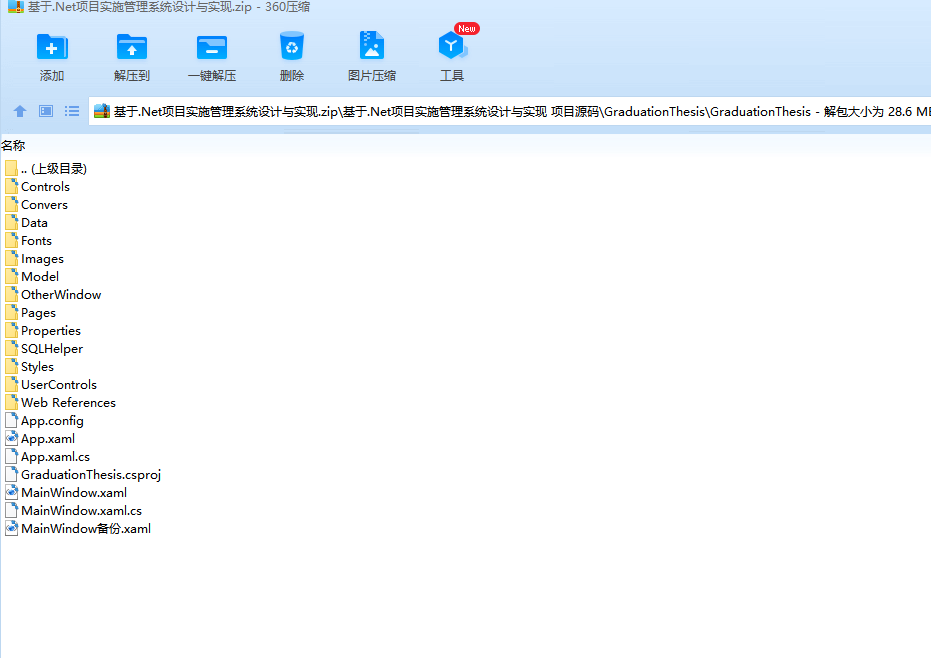Screen dimensions: 931x658
Task: Open the 工具 (Tools) icon
Action: [x=452, y=46]
